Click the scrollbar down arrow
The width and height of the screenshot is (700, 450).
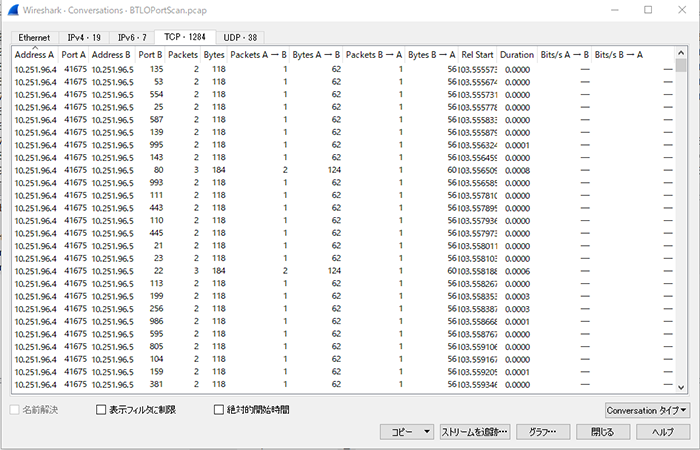click(681, 385)
